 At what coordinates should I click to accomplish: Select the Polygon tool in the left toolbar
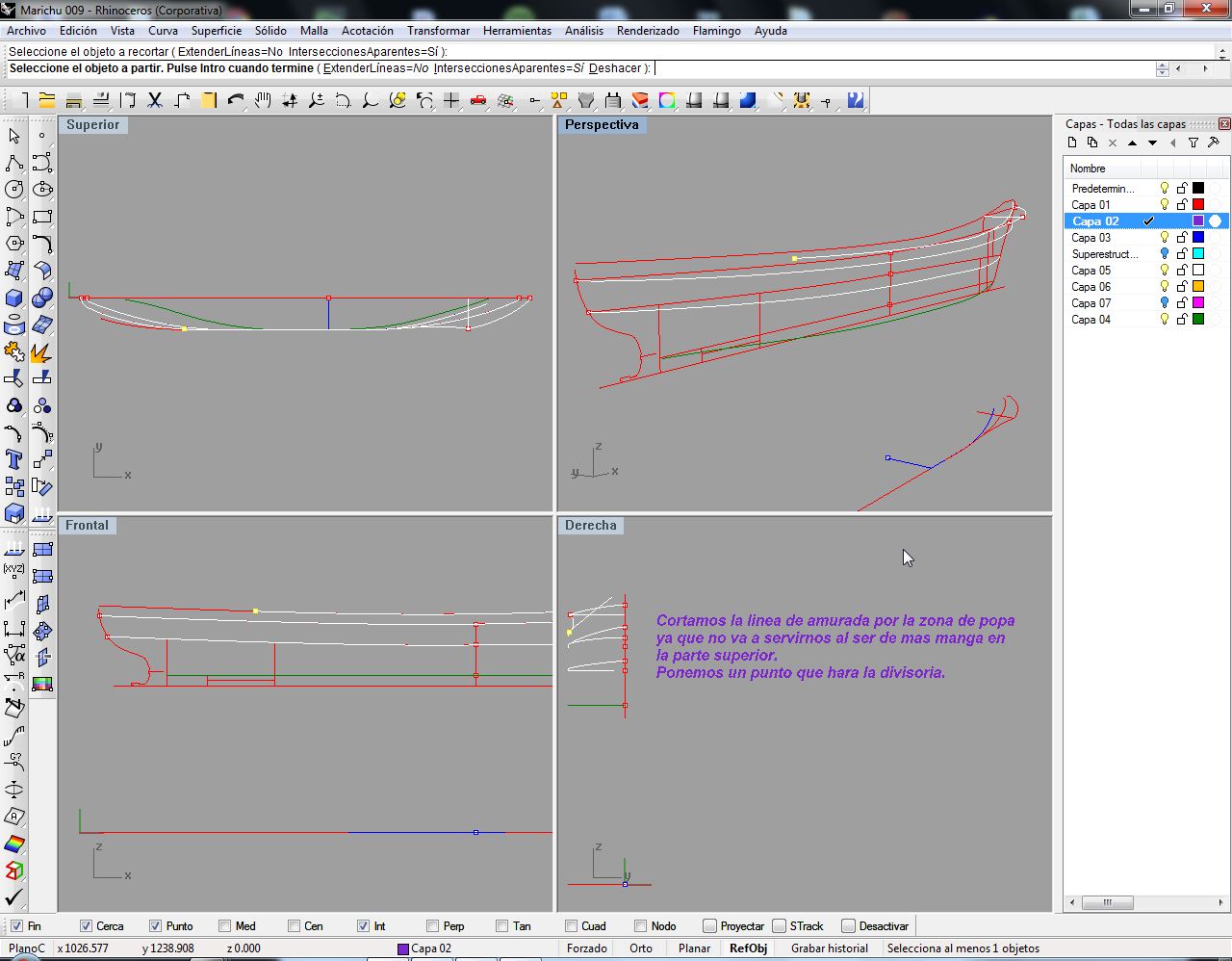14,244
